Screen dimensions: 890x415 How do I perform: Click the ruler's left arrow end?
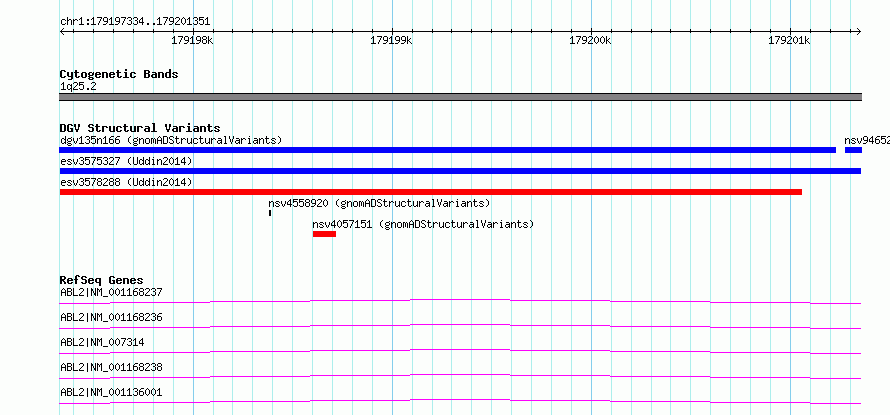(x=62, y=32)
